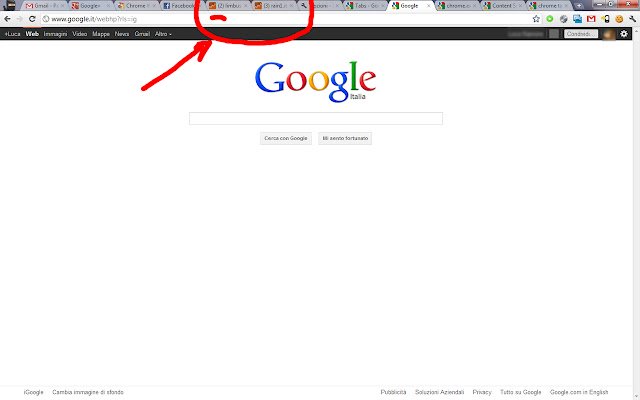The image size is (640, 400).
Task: Click the phone-with-arrow extension icon
Action: (x=606, y=19)
